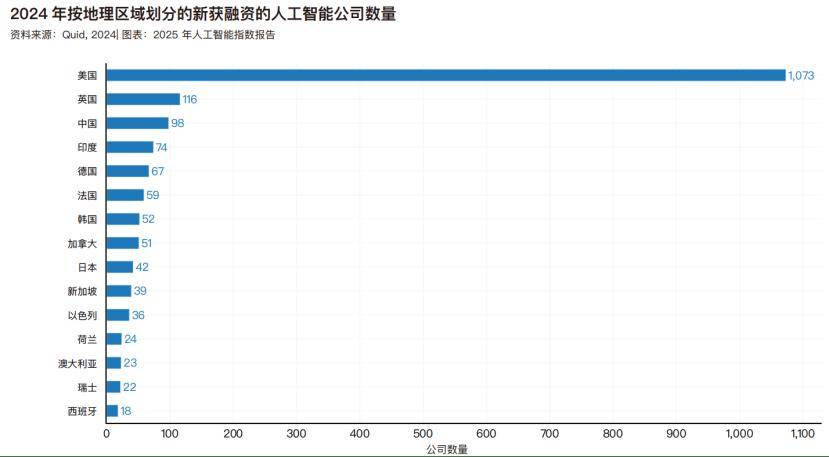The width and height of the screenshot is (829, 457).
Task: Click the 日本 country label
Action: pos(87,267)
